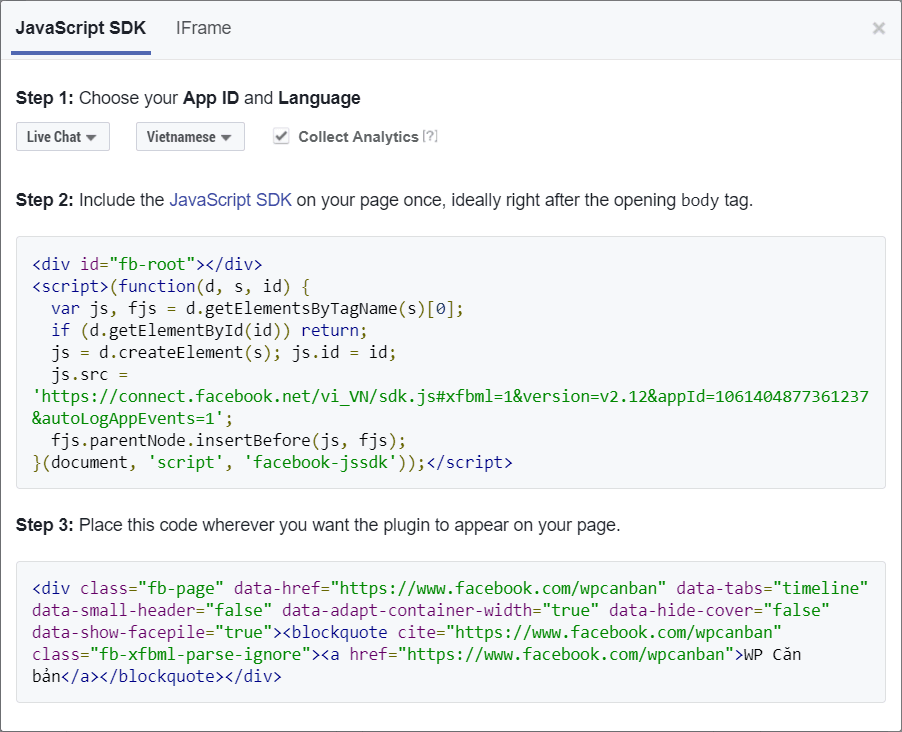Close the dialog with the X icon
Screen dimensions: 902x732
(x=878, y=28)
